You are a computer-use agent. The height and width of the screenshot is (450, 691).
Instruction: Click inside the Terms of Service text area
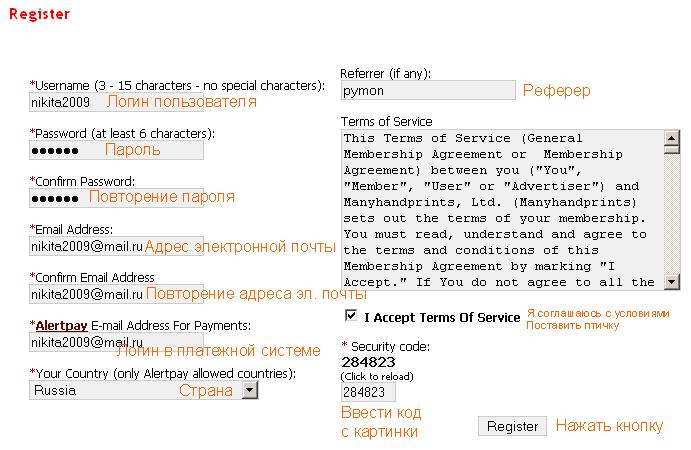tap(502, 210)
